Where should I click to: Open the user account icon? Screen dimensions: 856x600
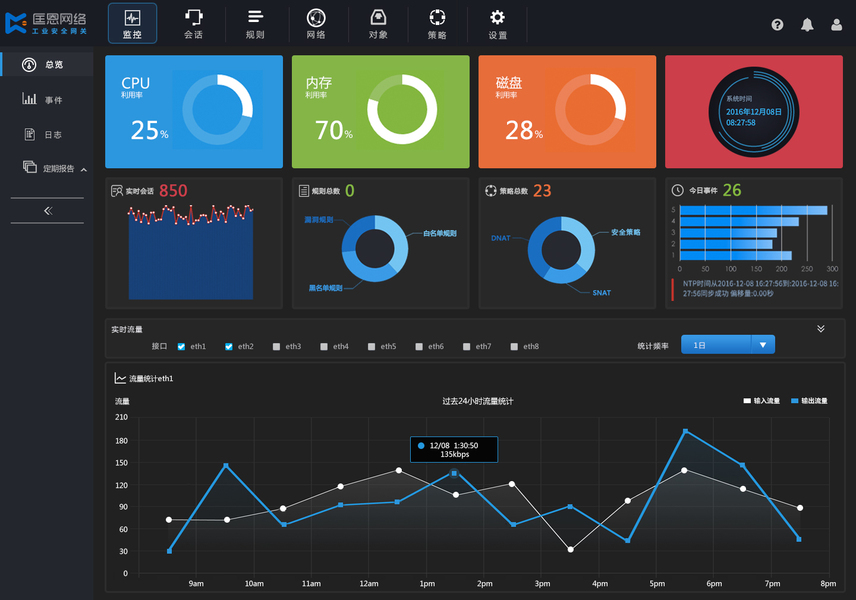click(x=836, y=25)
